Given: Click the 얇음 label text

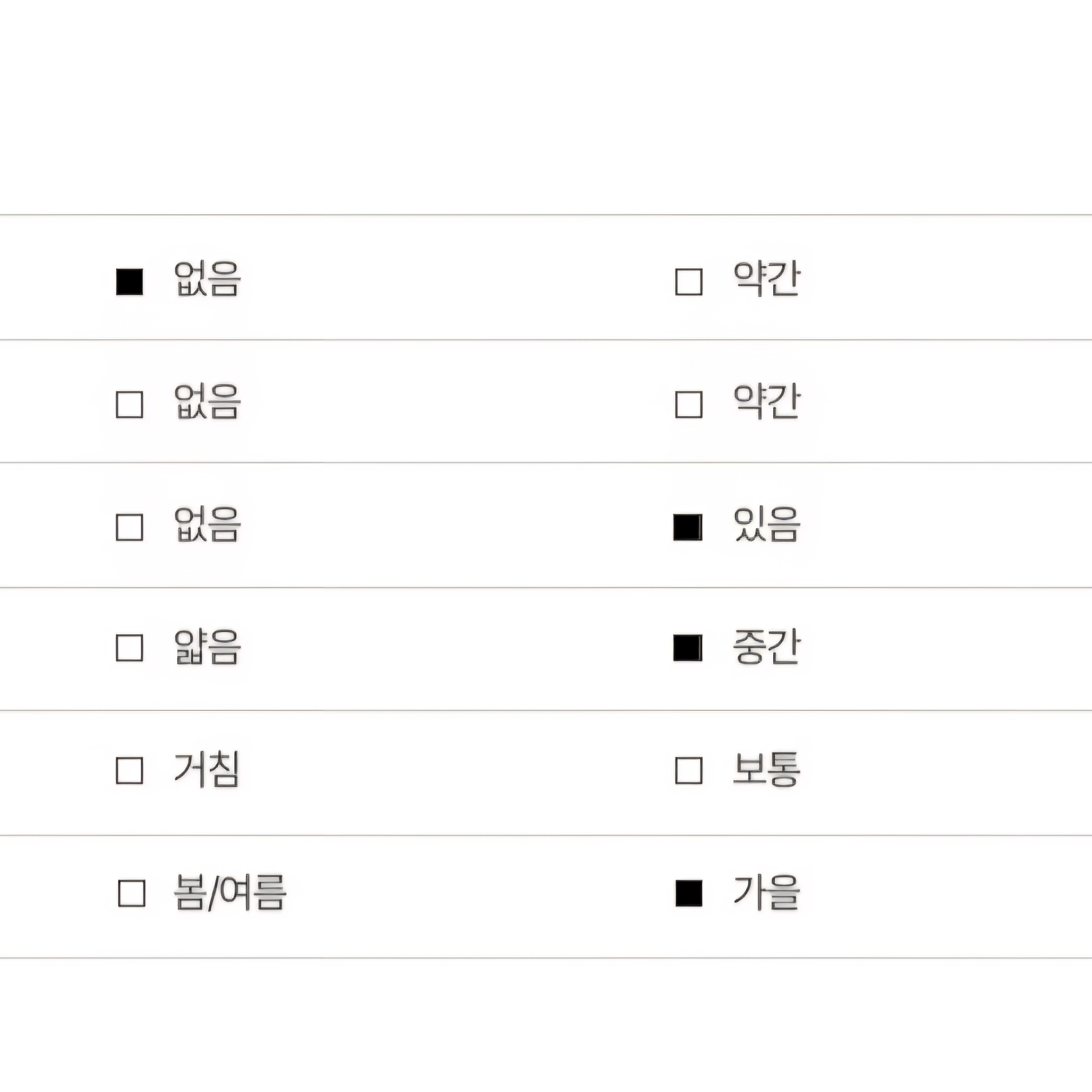Looking at the screenshot, I should click(207, 646).
